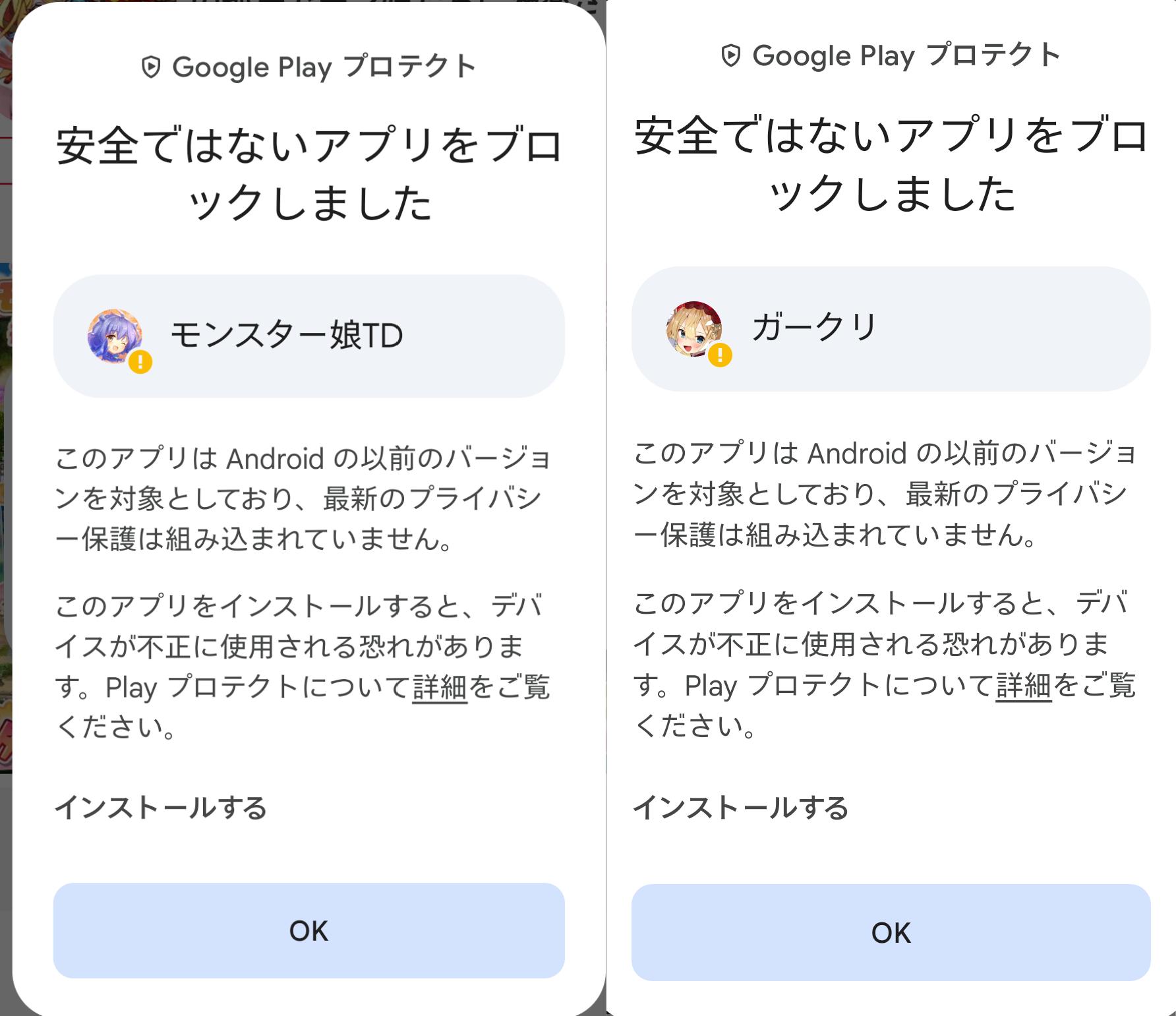Image resolution: width=1176 pixels, height=1016 pixels.
Task: Click the Play Protect shield icon in モンスター娘TD dialog
Action: [152, 67]
